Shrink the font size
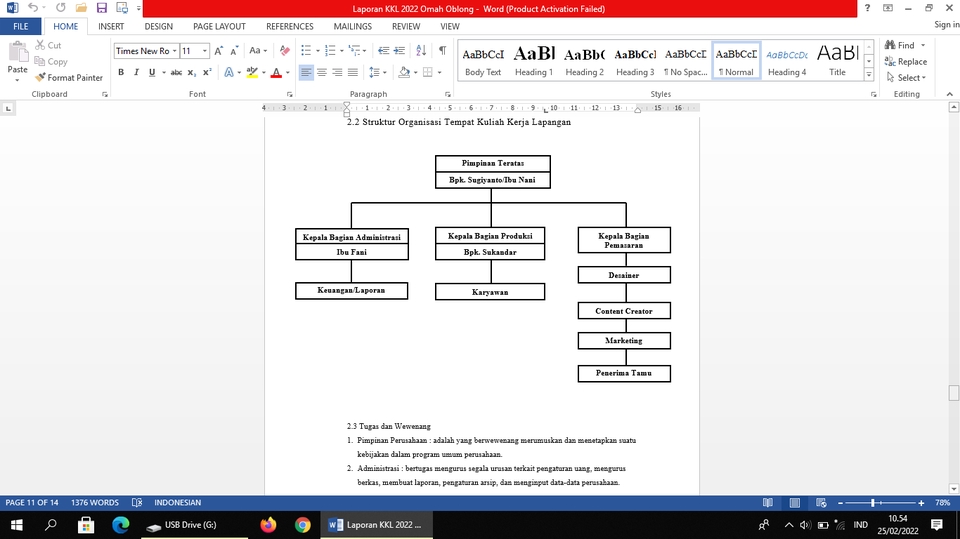This screenshot has height=539, width=960. (234, 51)
